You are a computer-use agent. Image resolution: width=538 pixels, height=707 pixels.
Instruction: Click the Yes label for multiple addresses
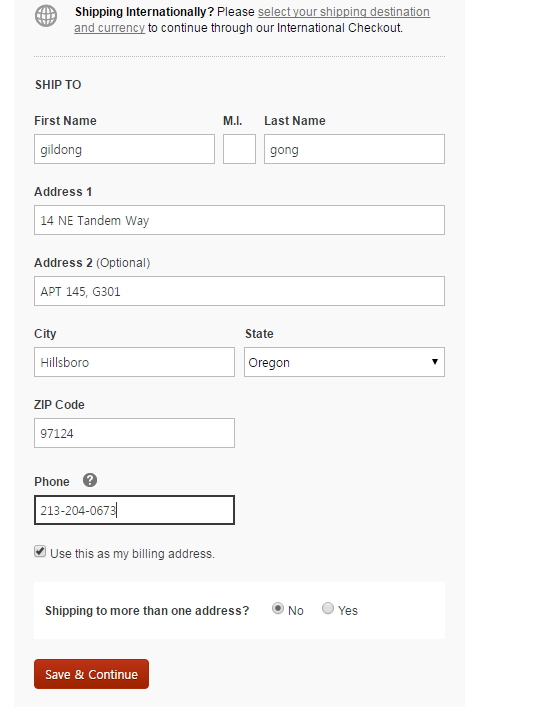pos(348,611)
